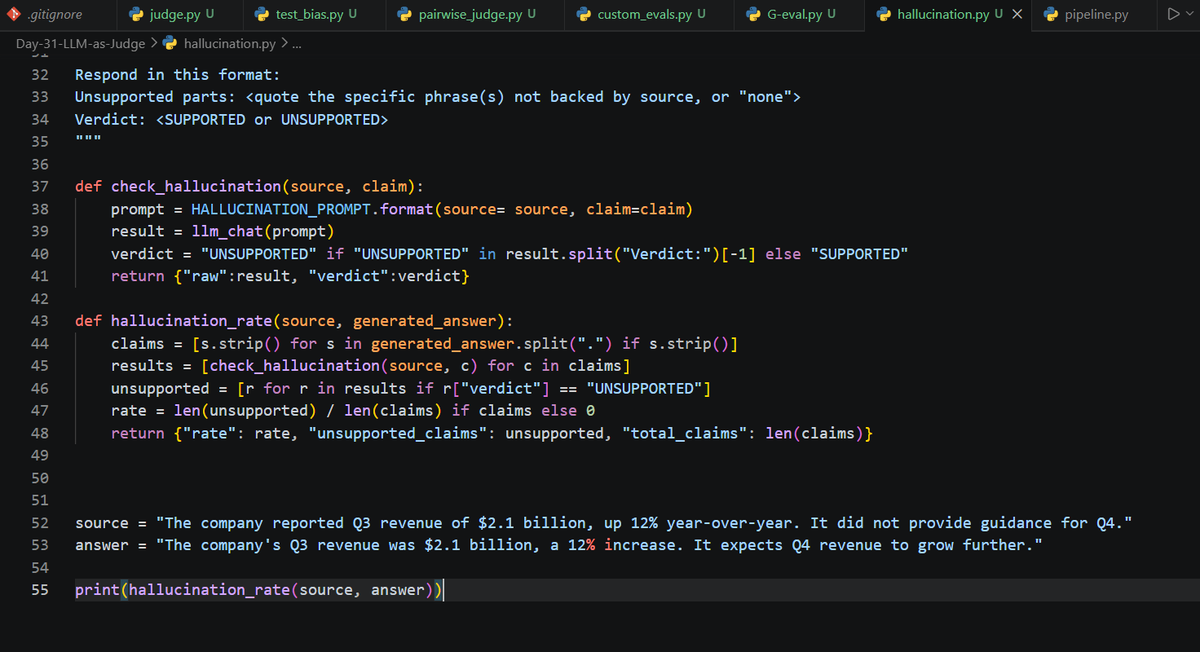Click 'answer' variable on line 53
Image resolution: width=1200 pixels, height=652 pixels.
[102, 545]
